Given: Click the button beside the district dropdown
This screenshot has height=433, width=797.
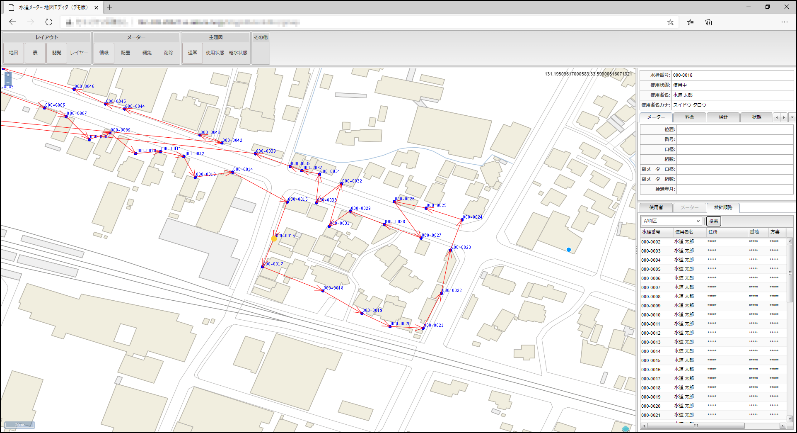Looking at the screenshot, I should click(714, 221).
